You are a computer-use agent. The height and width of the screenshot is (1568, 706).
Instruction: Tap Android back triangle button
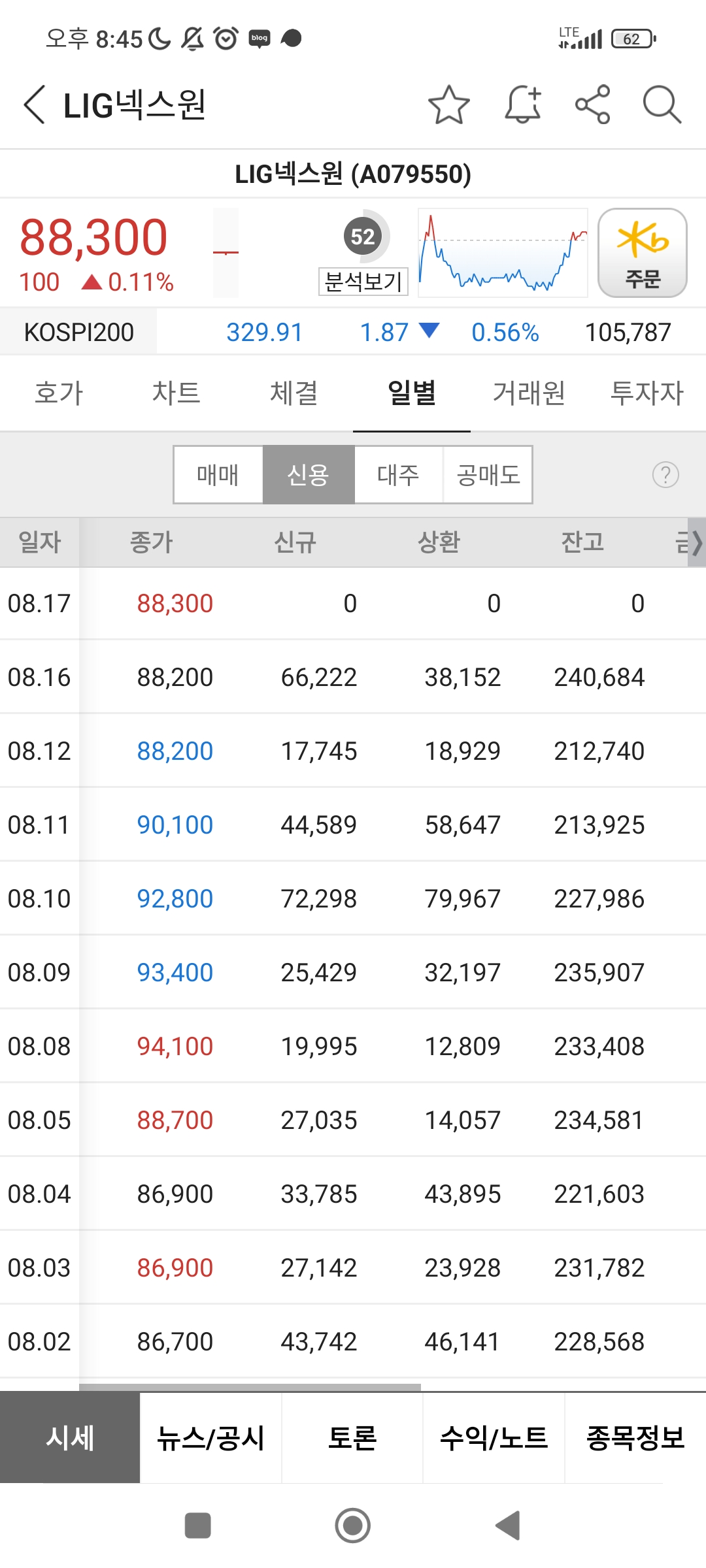pyautogui.click(x=508, y=1526)
